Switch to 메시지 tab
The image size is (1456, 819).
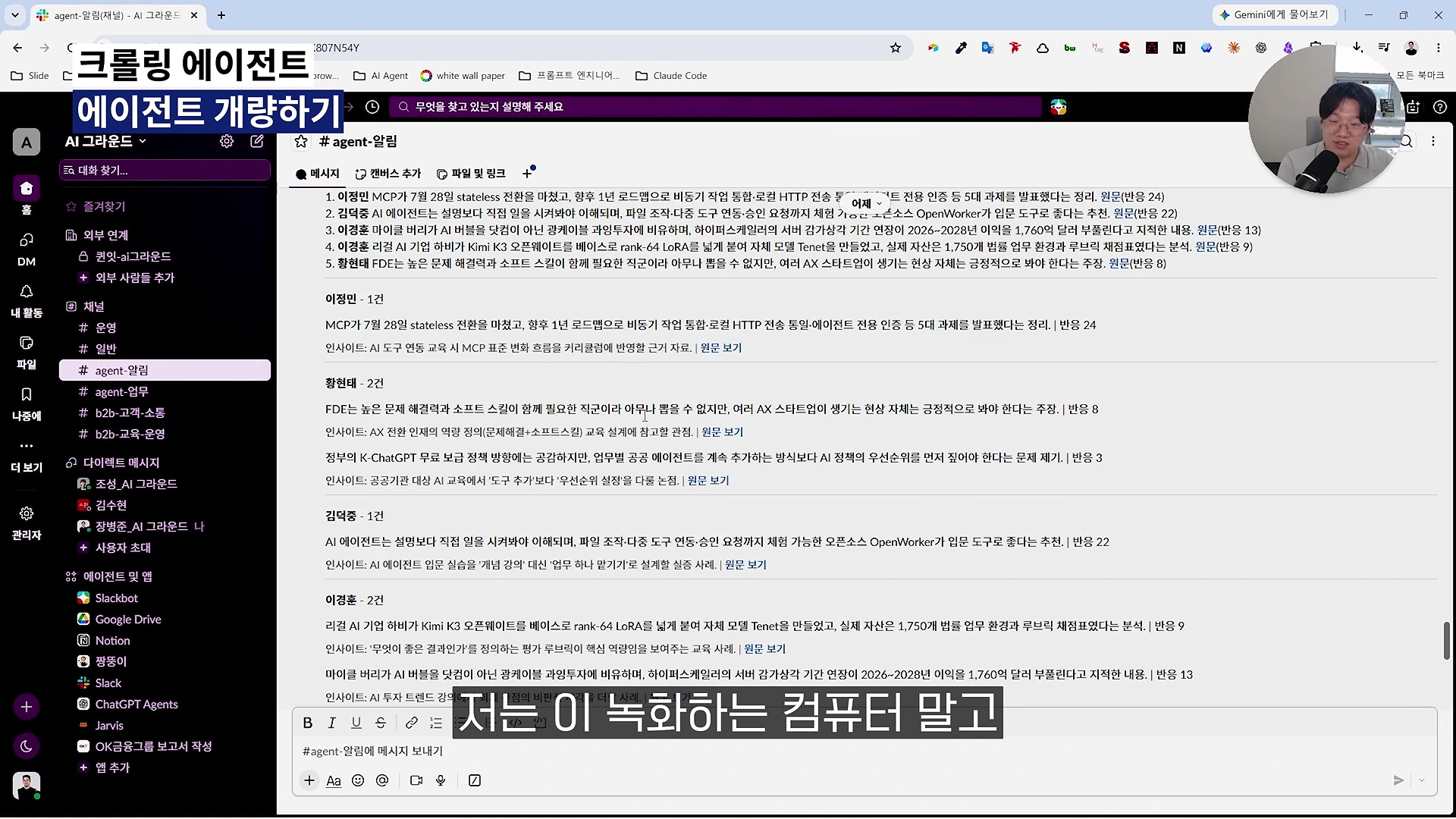click(317, 174)
